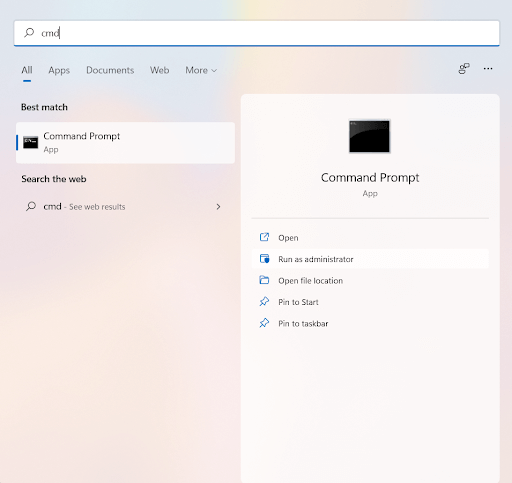Image resolution: width=512 pixels, height=483 pixels.
Task: Switch to the Apps filter tab
Action: (59, 70)
